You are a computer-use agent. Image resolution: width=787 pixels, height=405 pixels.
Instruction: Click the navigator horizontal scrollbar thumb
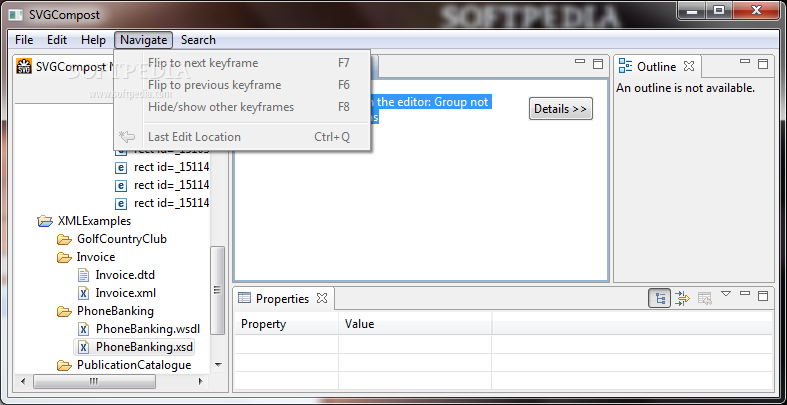pyautogui.click(x=94, y=382)
